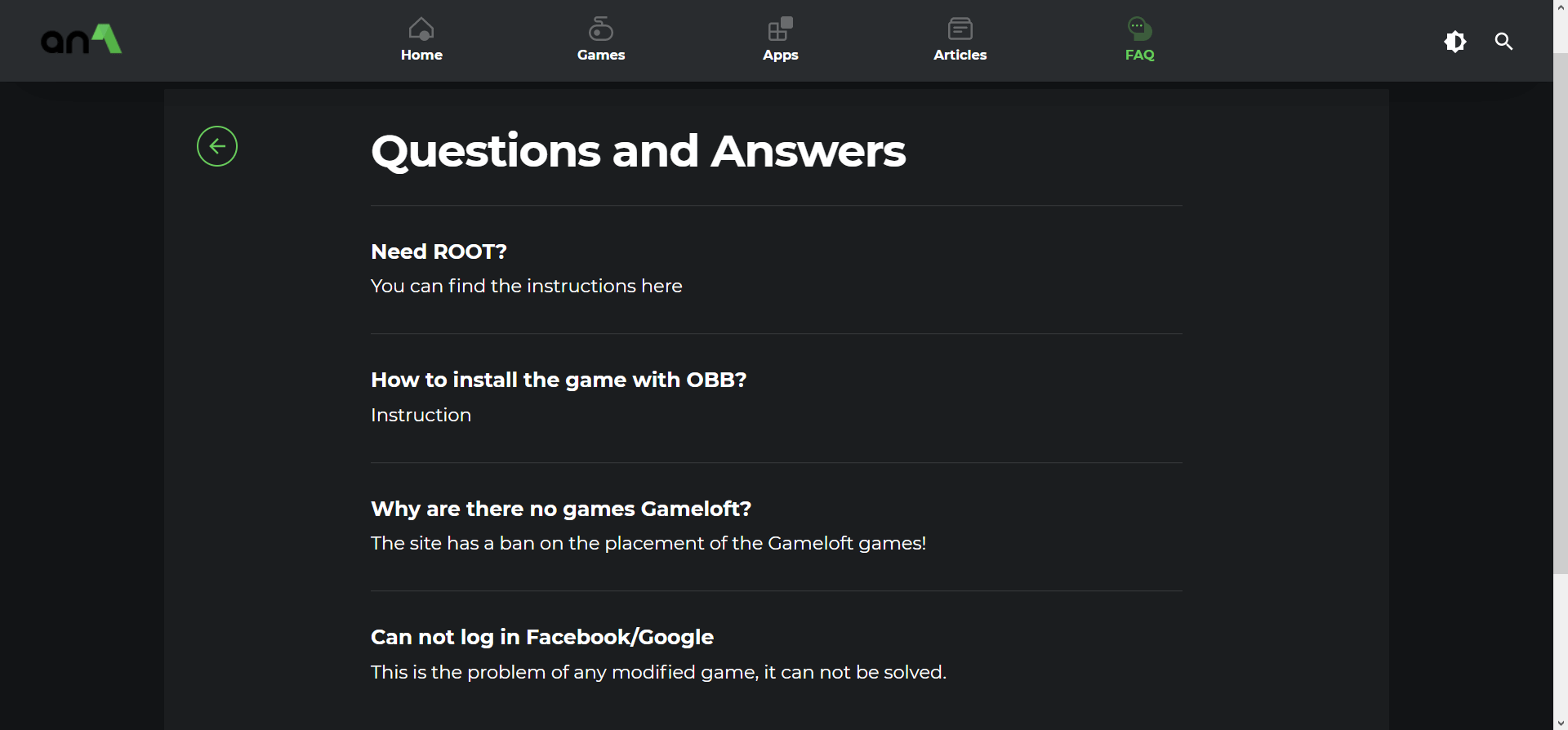The height and width of the screenshot is (730, 1568).
Task: Go to the Articles text label
Action: click(x=960, y=55)
